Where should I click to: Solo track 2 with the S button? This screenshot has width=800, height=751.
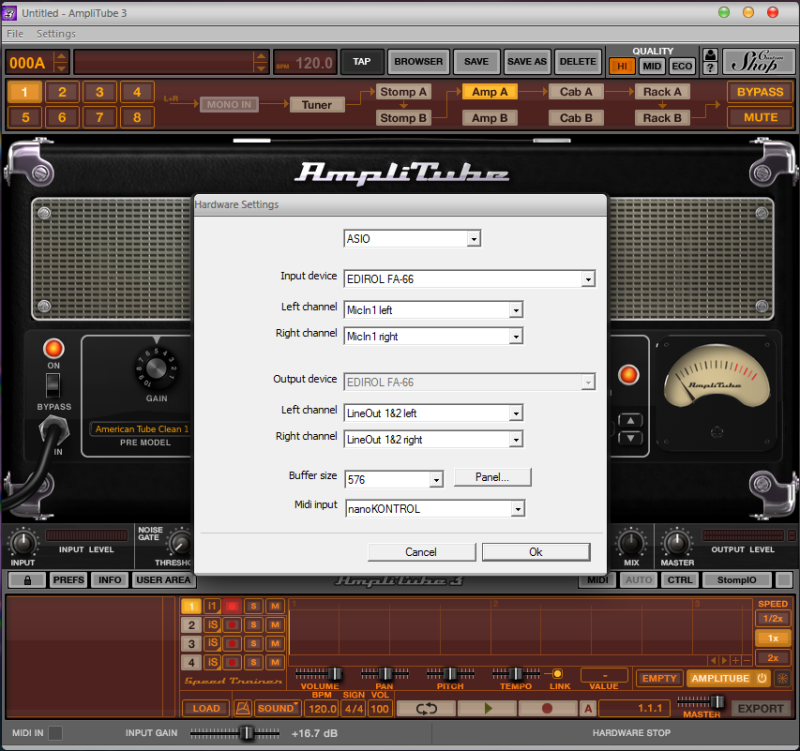254,625
